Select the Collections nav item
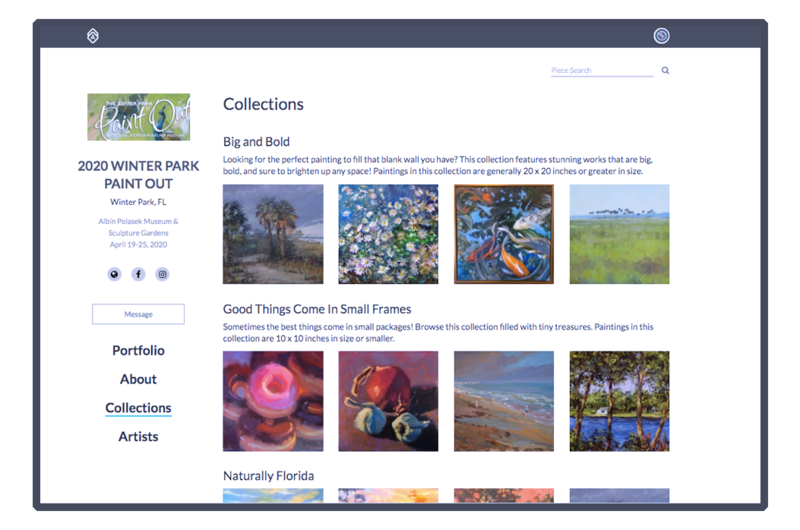Viewport: 800px width, 530px height. tap(138, 408)
